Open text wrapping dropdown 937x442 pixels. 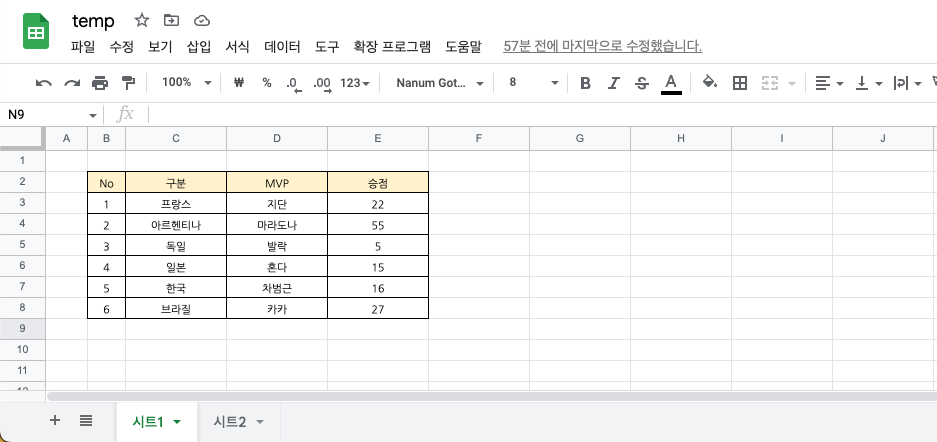coord(907,83)
